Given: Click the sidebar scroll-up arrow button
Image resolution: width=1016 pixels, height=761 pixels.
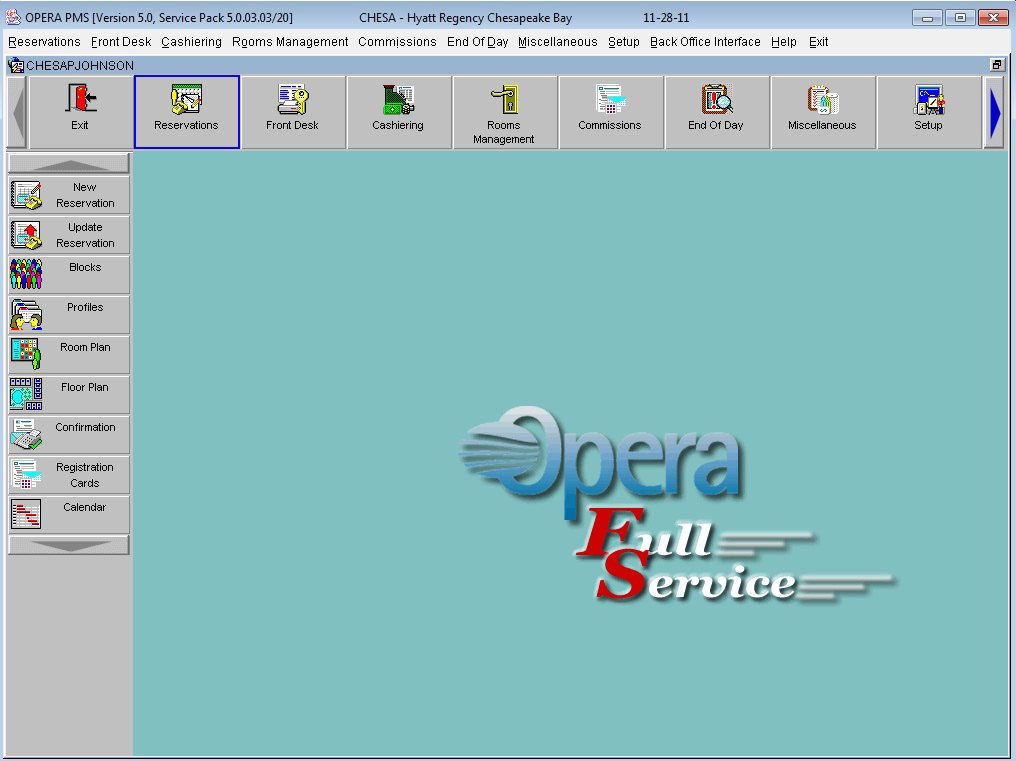Looking at the screenshot, I should coord(69,163).
